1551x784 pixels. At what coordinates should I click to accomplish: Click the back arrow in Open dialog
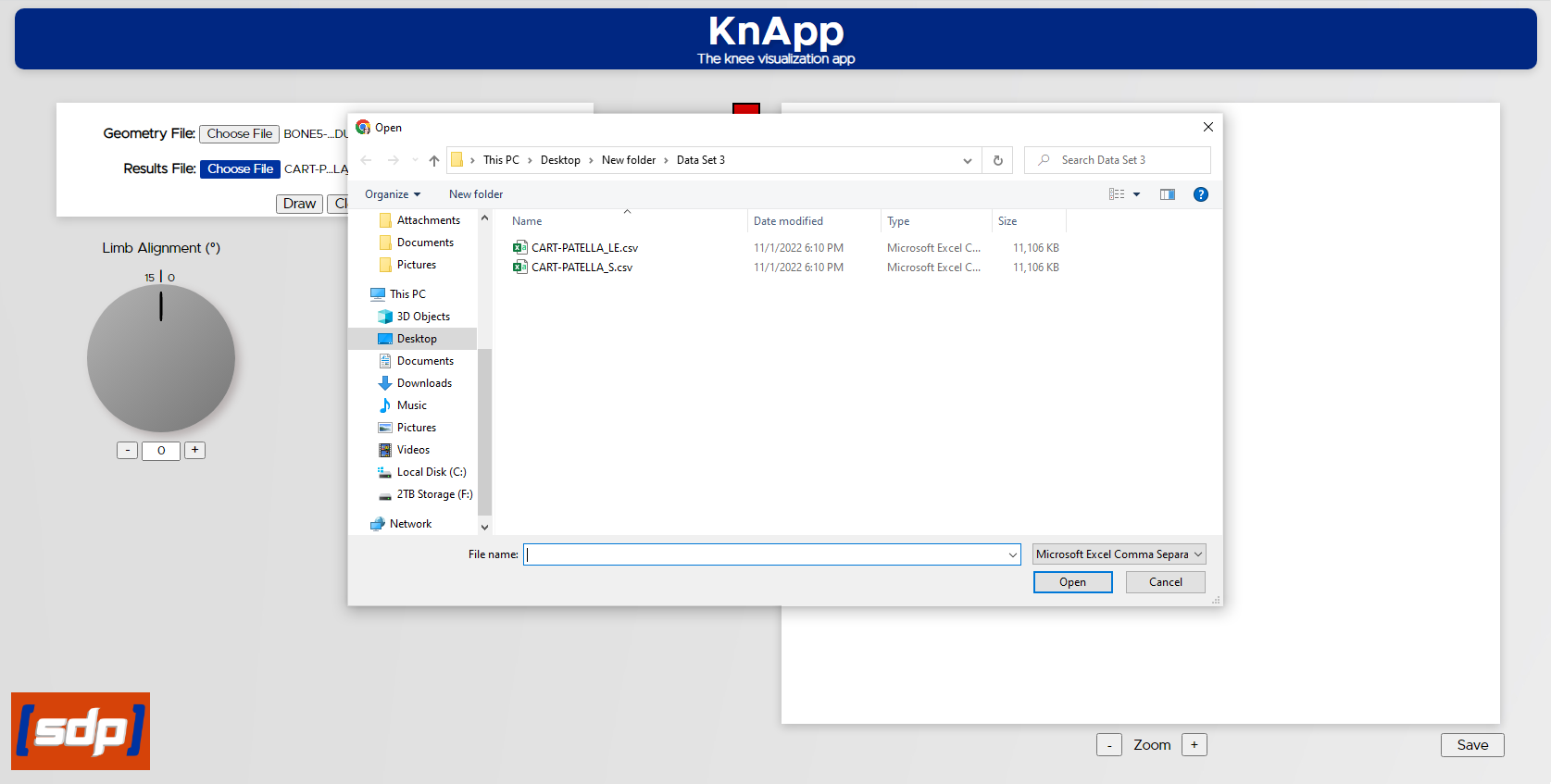point(367,160)
